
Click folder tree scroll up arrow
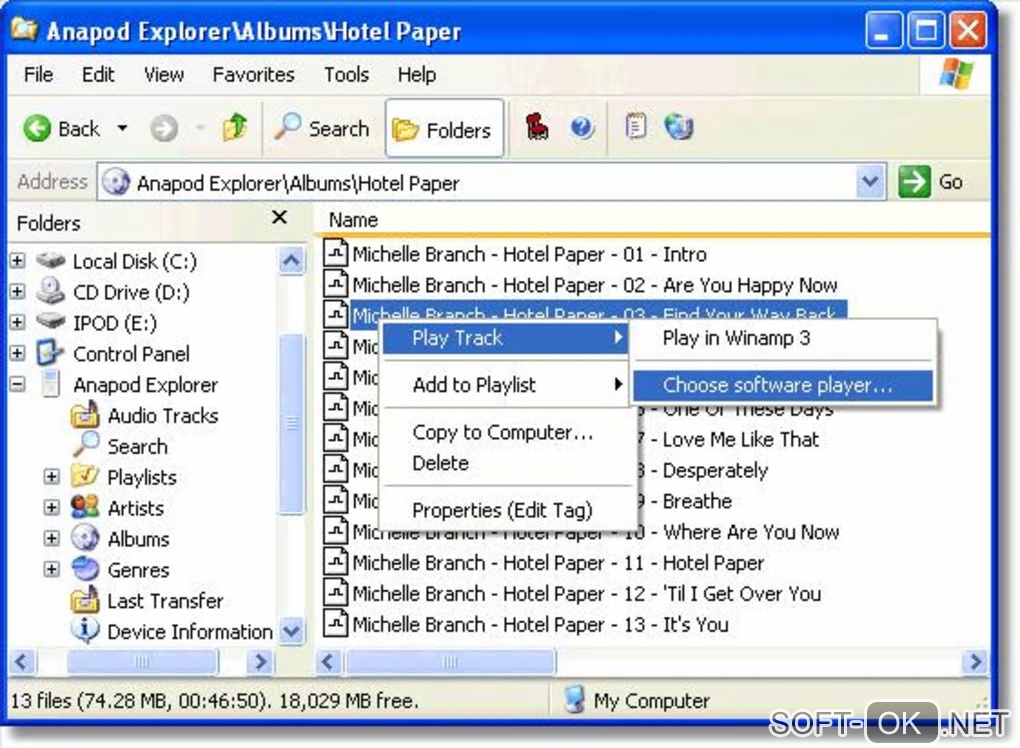[x=291, y=261]
